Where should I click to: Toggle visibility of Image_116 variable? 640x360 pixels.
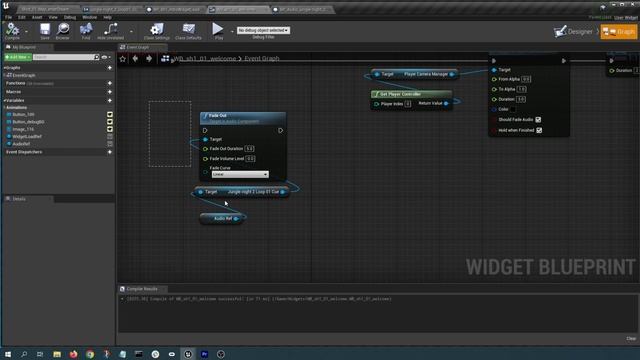(109, 129)
